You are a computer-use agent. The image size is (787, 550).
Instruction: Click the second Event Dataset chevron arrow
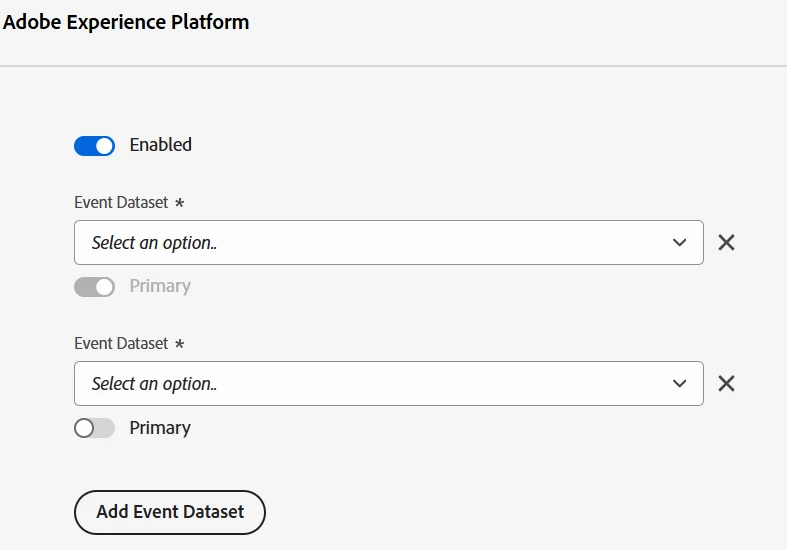pyautogui.click(x=680, y=384)
